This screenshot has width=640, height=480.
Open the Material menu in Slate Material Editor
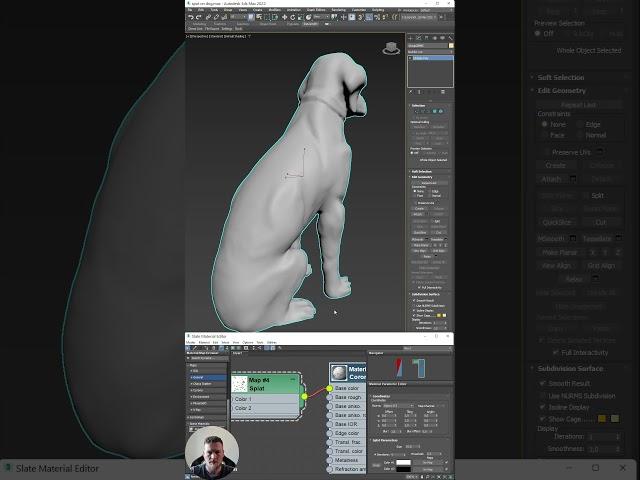click(x=204, y=342)
